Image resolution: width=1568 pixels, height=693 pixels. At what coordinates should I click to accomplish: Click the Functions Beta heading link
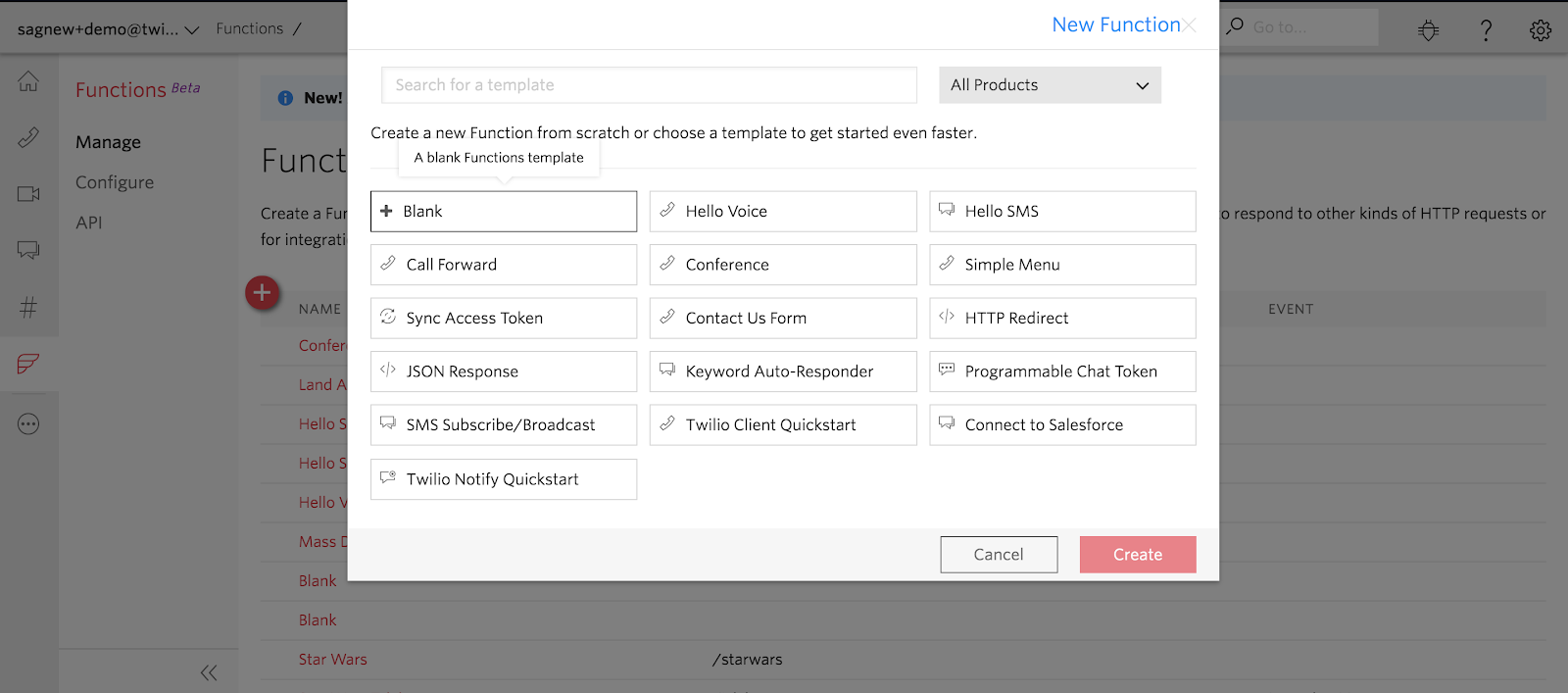[x=137, y=89]
